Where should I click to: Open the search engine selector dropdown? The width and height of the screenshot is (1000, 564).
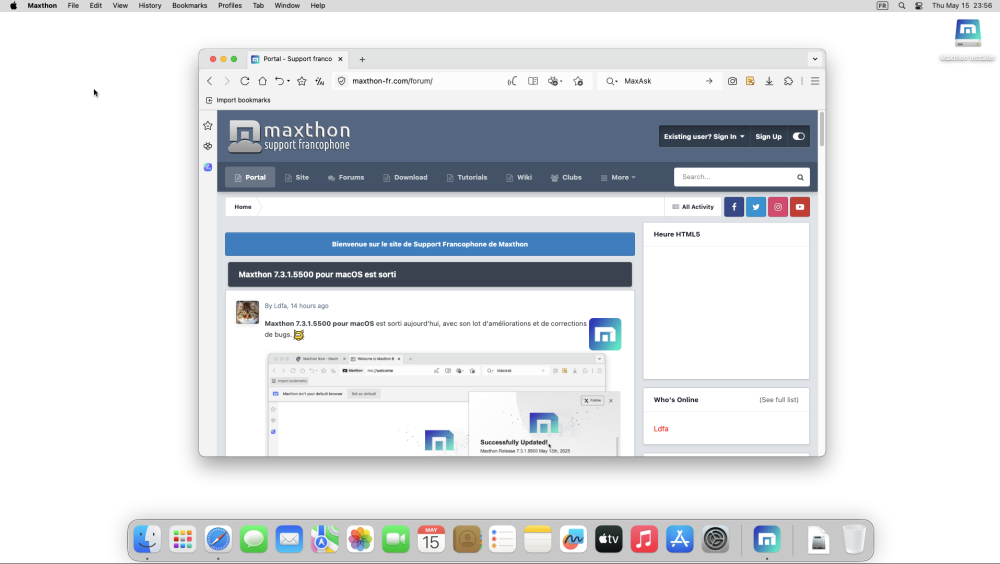point(612,81)
